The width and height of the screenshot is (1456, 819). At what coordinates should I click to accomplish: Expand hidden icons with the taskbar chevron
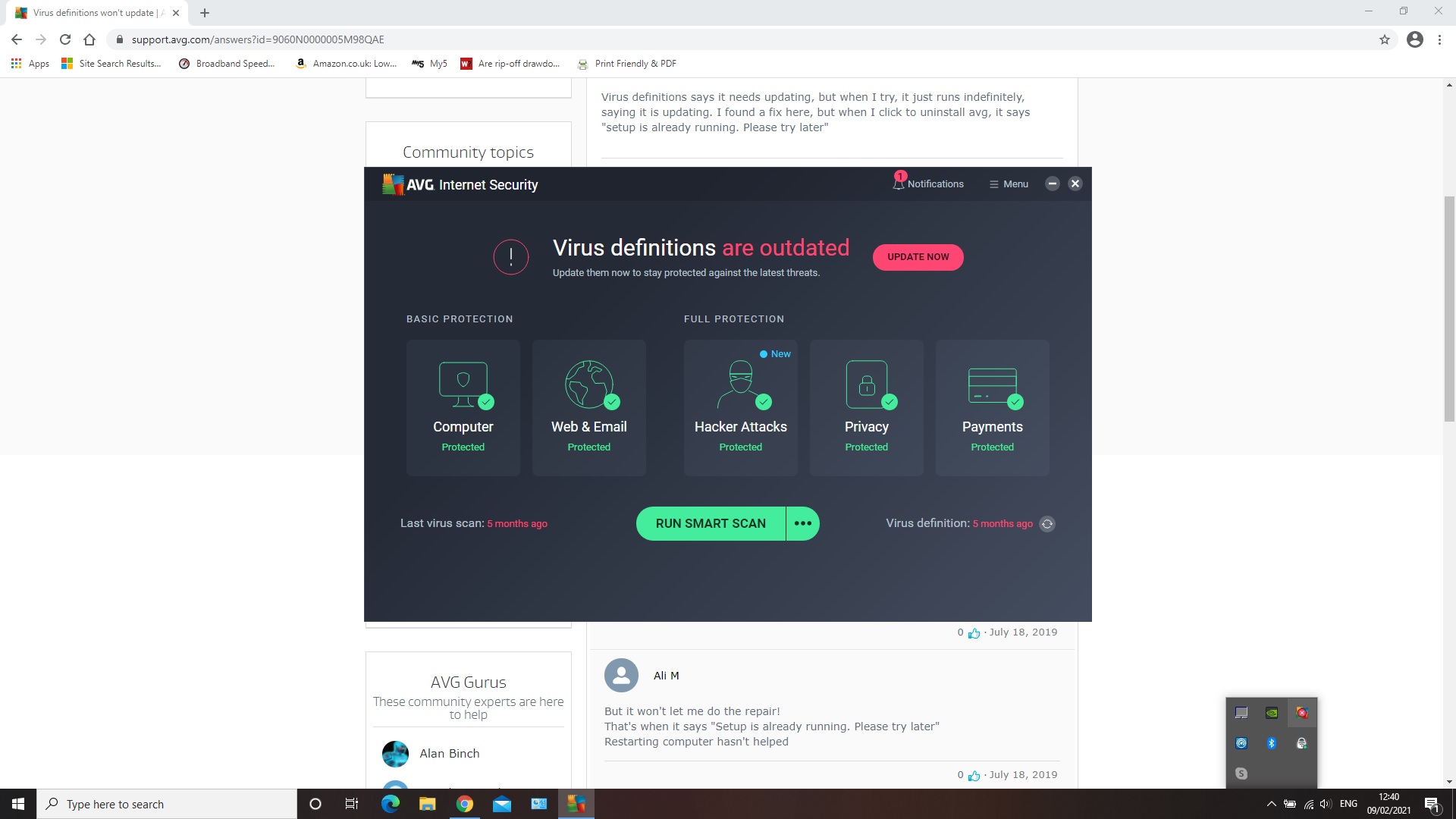(1272, 804)
